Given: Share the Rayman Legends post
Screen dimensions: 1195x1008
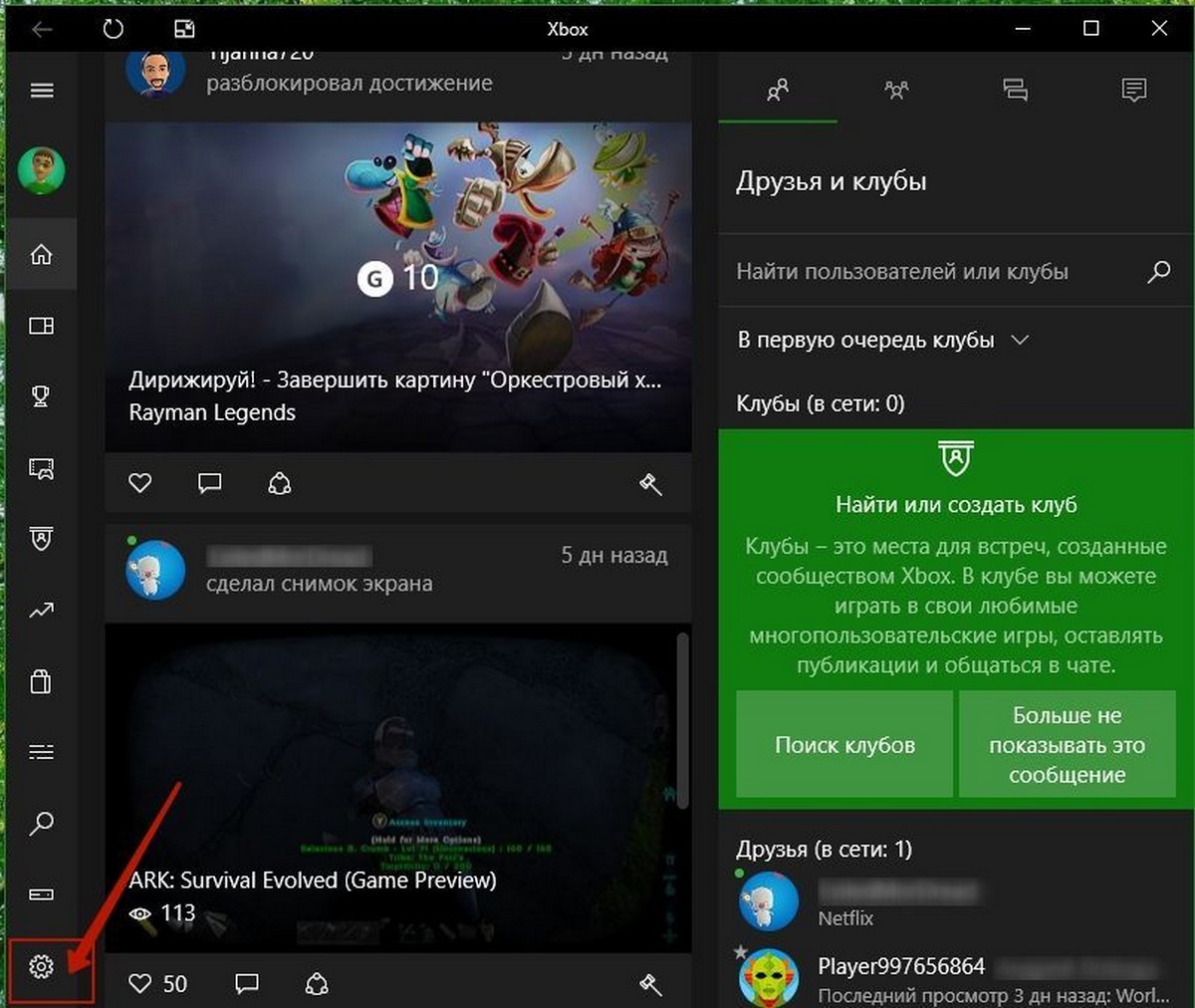Looking at the screenshot, I should 280,483.
